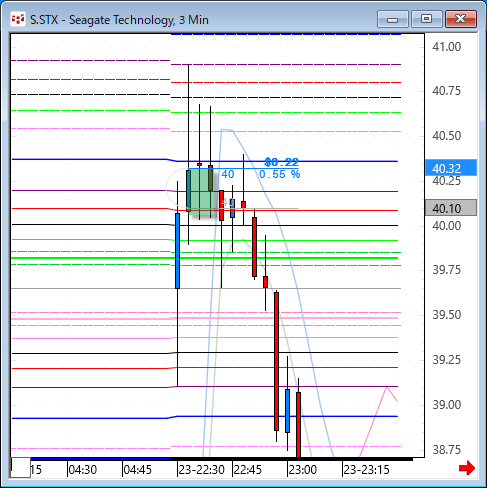Click the $0.22 measurement label

(x=282, y=162)
